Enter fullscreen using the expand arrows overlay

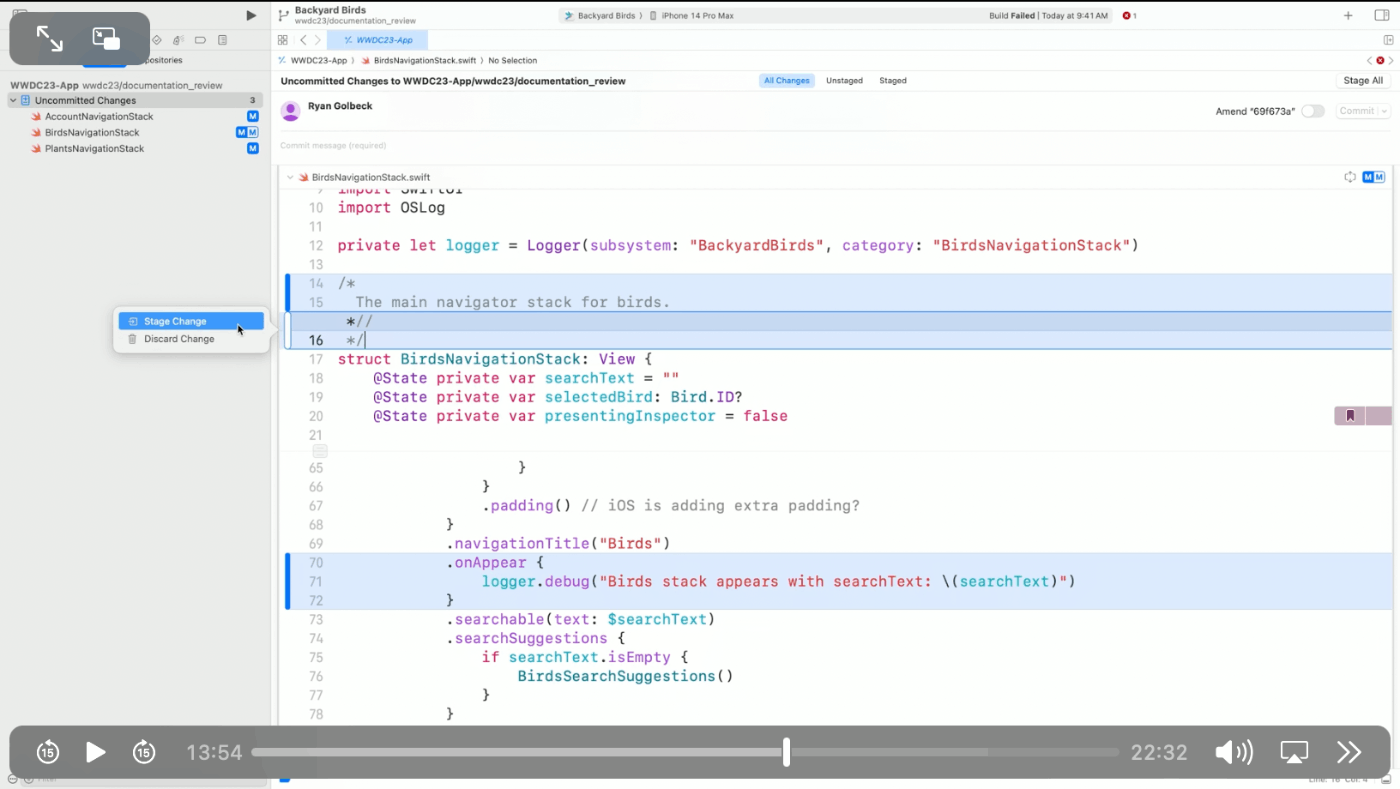(x=49, y=39)
